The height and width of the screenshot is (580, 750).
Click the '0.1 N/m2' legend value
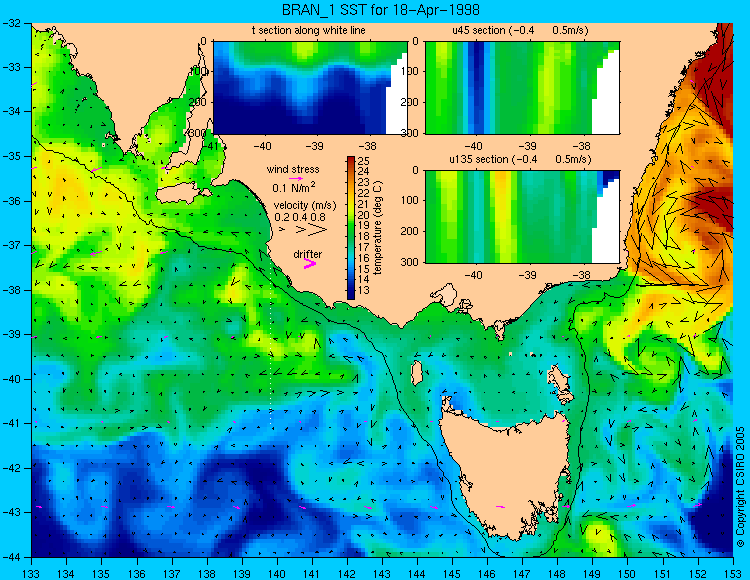[x=294, y=187]
